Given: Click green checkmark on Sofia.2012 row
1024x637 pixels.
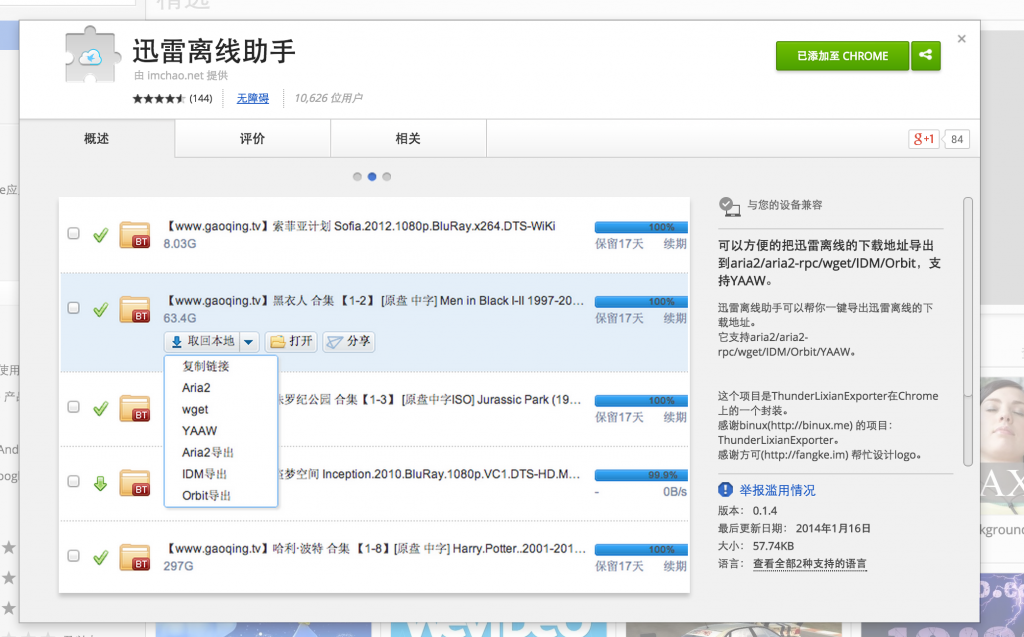Looking at the screenshot, I should [100, 235].
